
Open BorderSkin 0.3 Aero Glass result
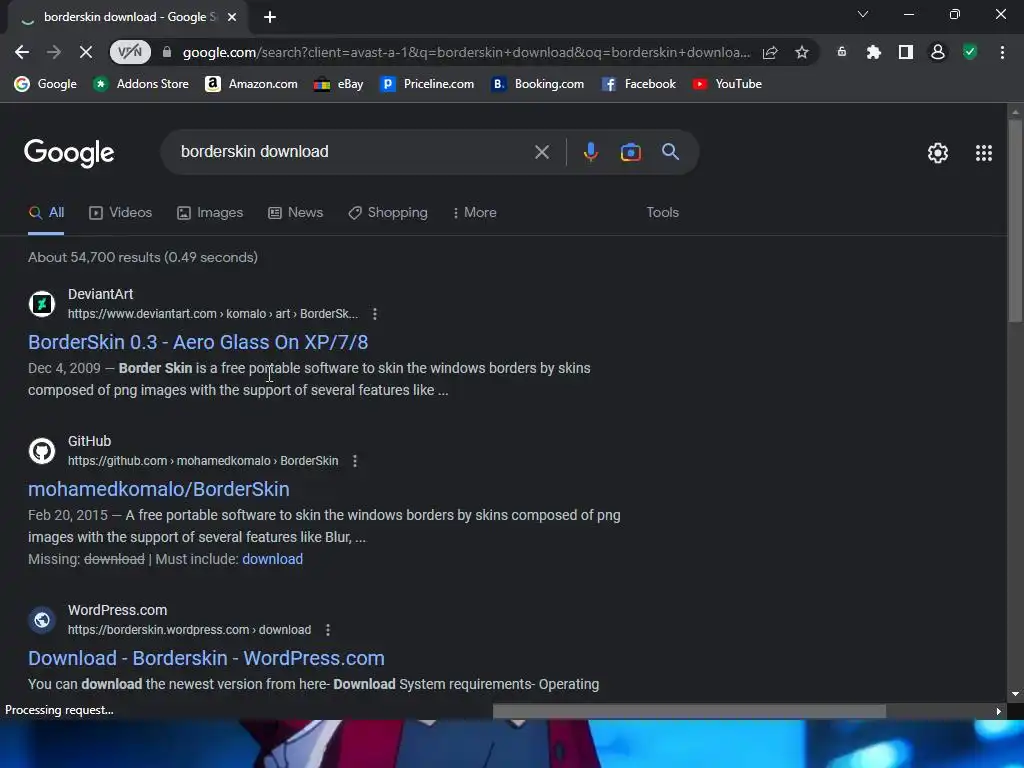click(x=198, y=342)
